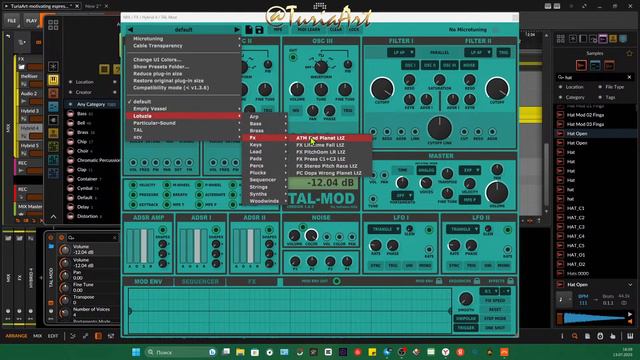
Task: Open the Lotuzia preset folder entry
Action: coord(183,116)
